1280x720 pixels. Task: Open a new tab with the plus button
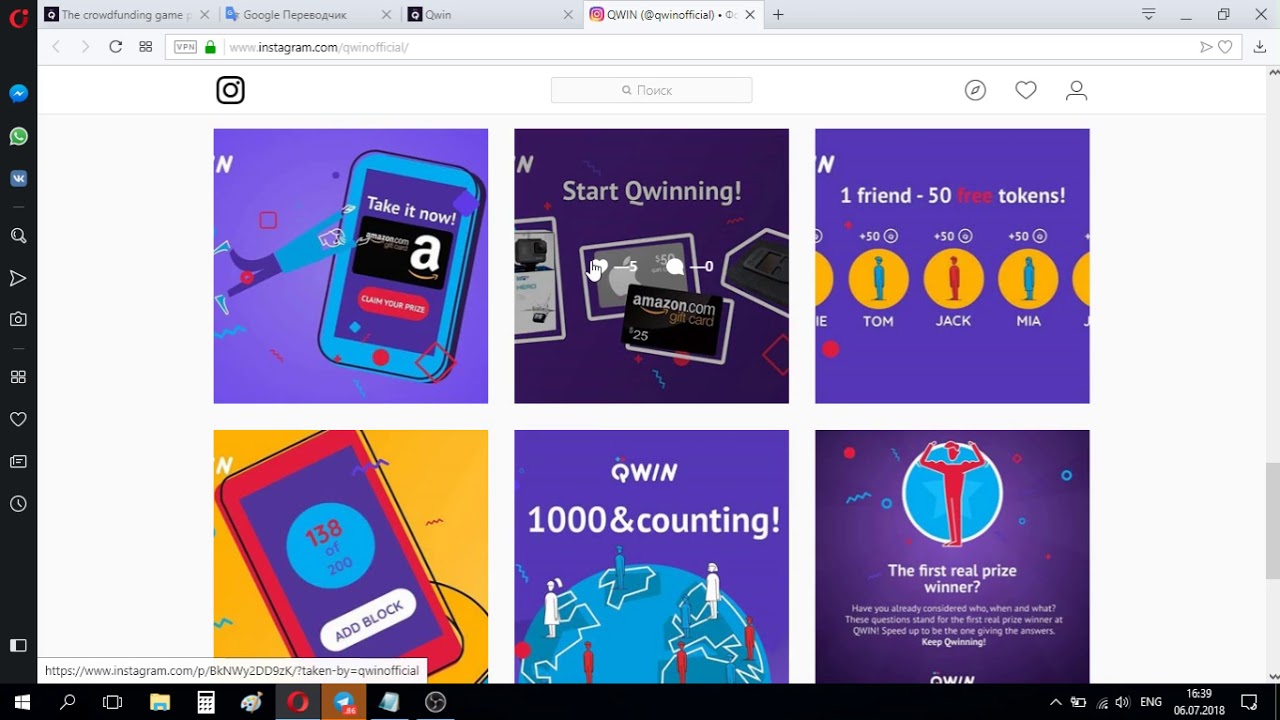(x=778, y=15)
